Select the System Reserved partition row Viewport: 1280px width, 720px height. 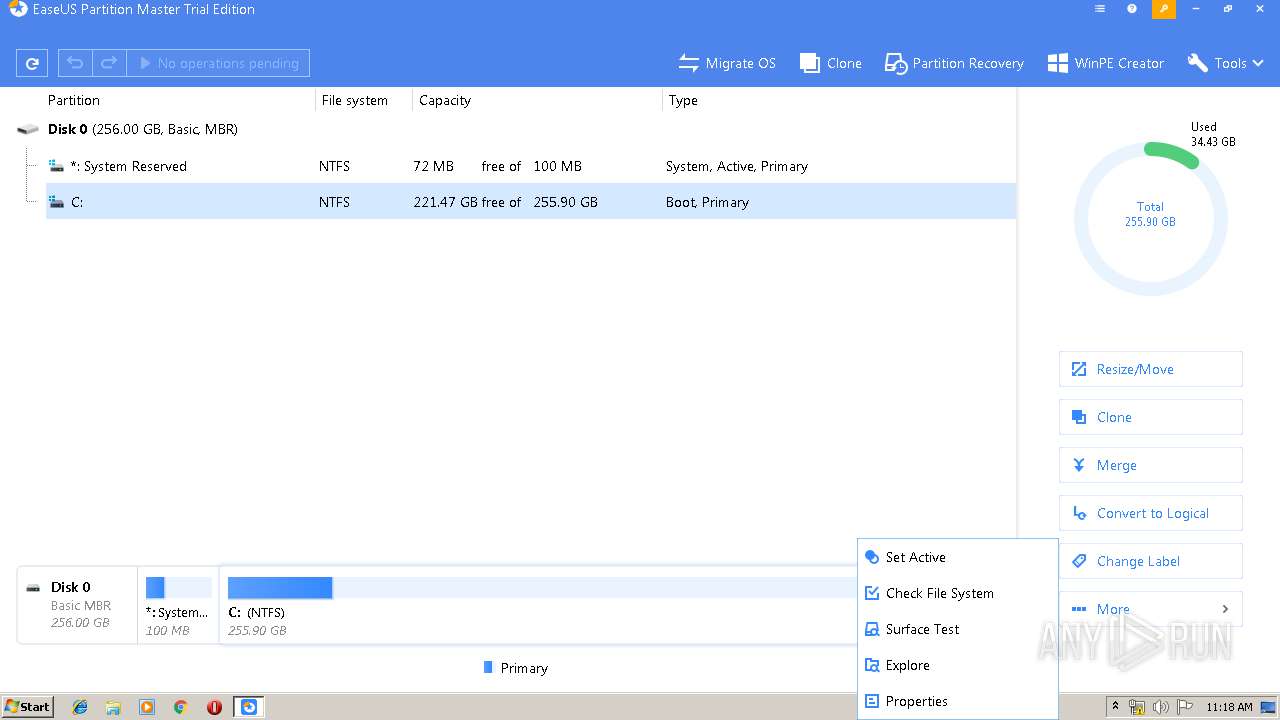coord(531,166)
